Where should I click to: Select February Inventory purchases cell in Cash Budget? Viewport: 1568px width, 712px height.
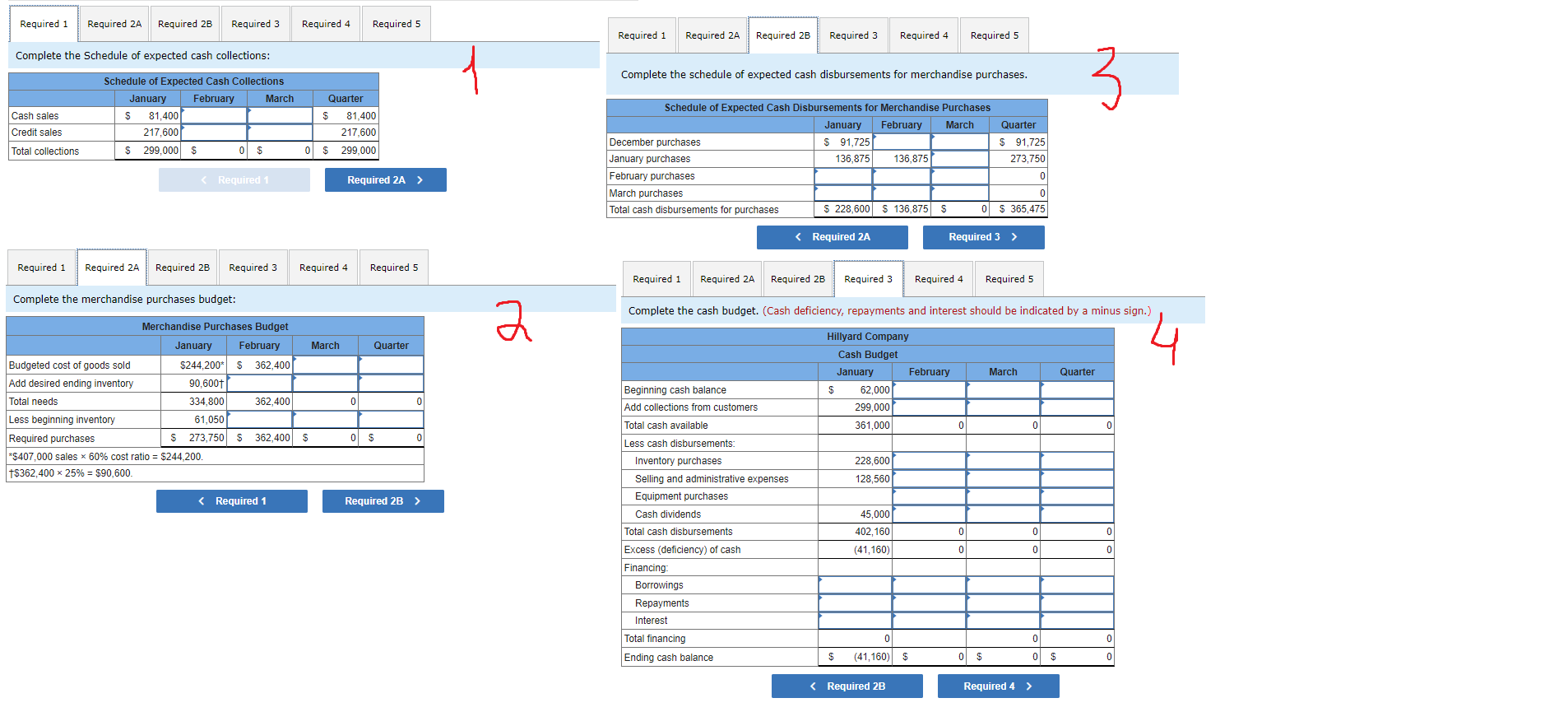tap(930, 461)
